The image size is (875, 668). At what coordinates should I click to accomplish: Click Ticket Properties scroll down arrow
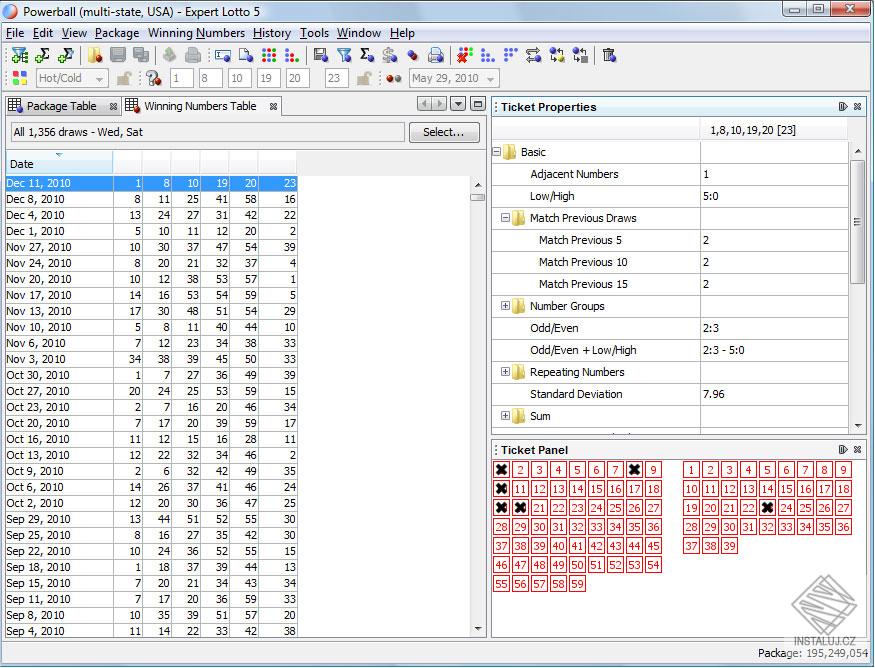(858, 426)
